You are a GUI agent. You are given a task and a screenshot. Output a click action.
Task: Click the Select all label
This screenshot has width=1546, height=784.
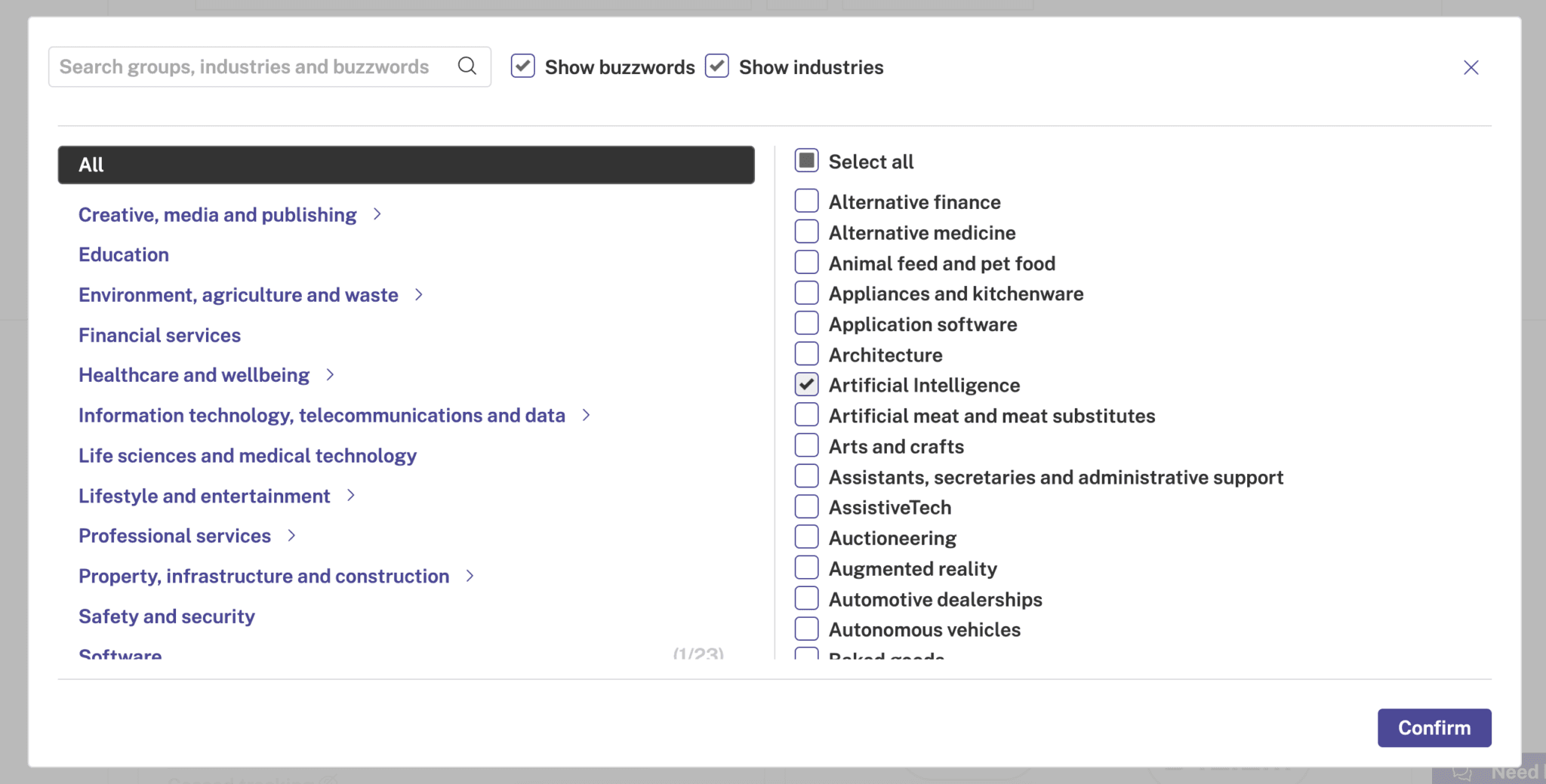(871, 161)
